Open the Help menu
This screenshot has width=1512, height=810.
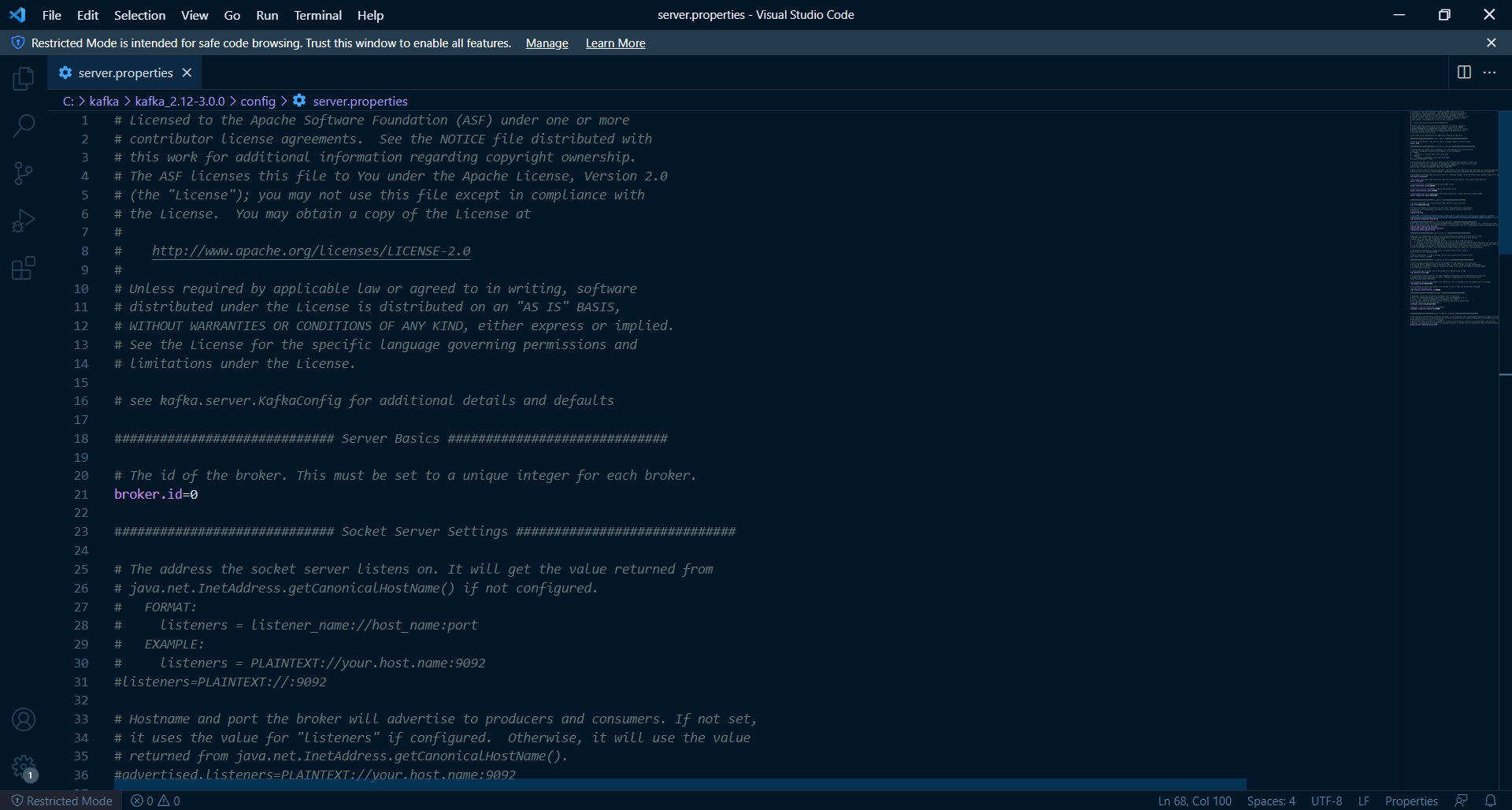[x=370, y=15]
